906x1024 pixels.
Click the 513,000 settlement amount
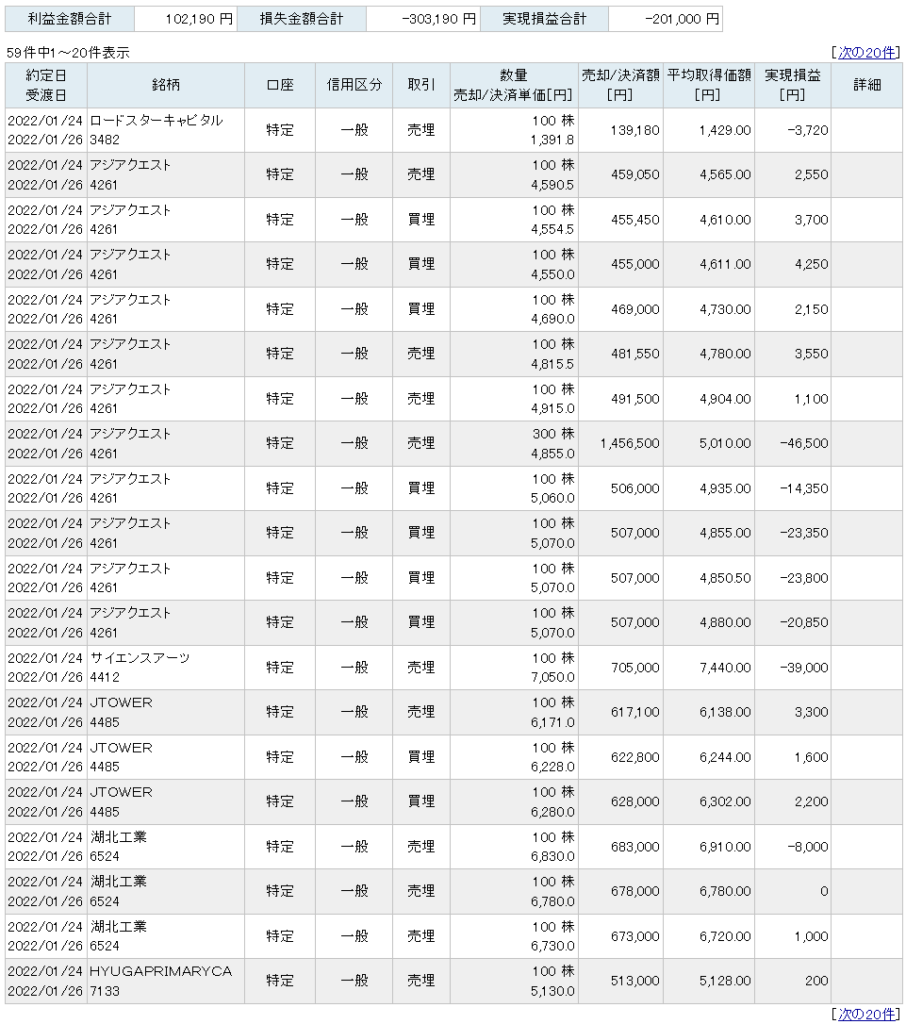click(635, 981)
